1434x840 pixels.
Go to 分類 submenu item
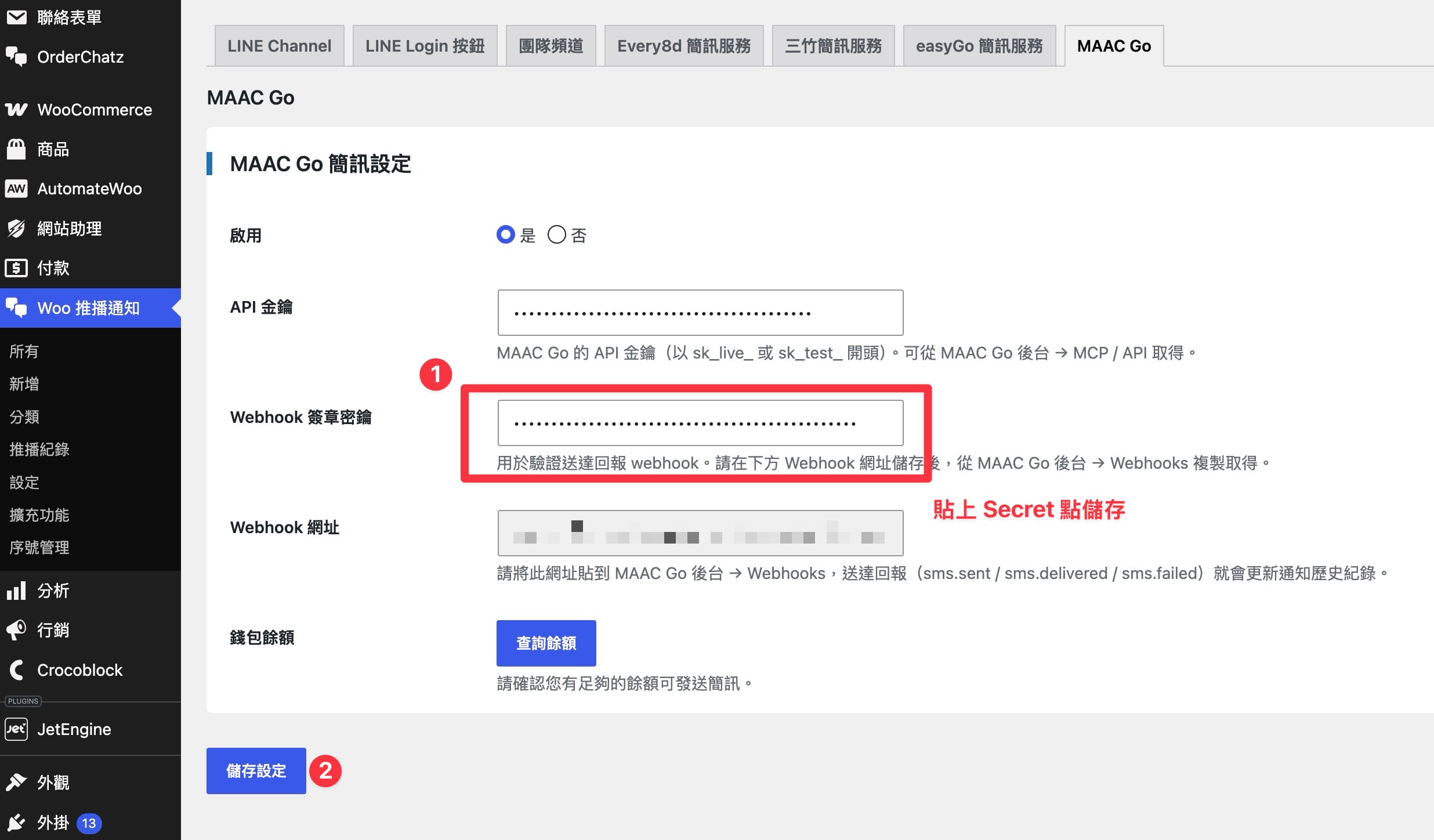24,417
